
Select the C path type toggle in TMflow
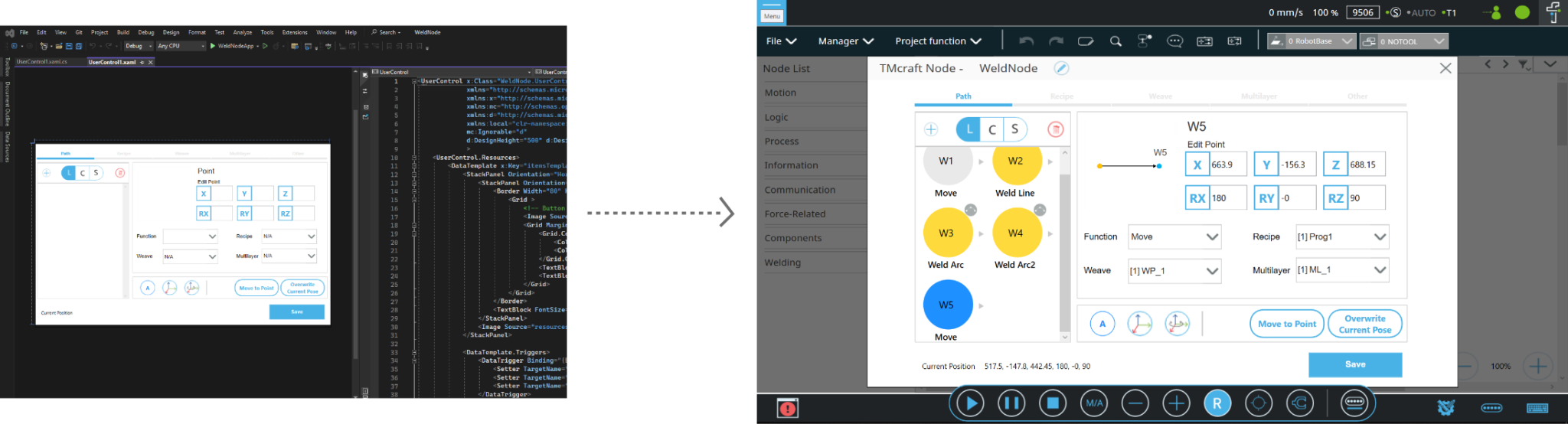point(991,129)
